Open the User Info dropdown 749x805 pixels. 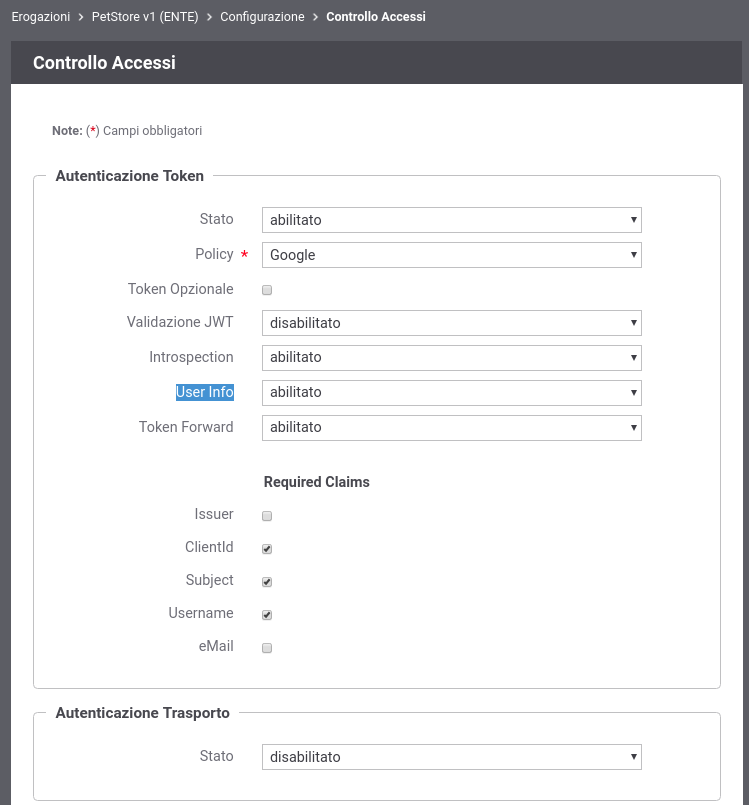[452, 392]
